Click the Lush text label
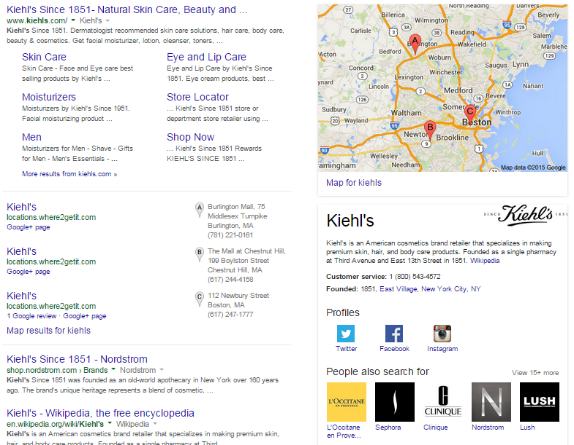This screenshot has width=574, height=445. (527, 427)
